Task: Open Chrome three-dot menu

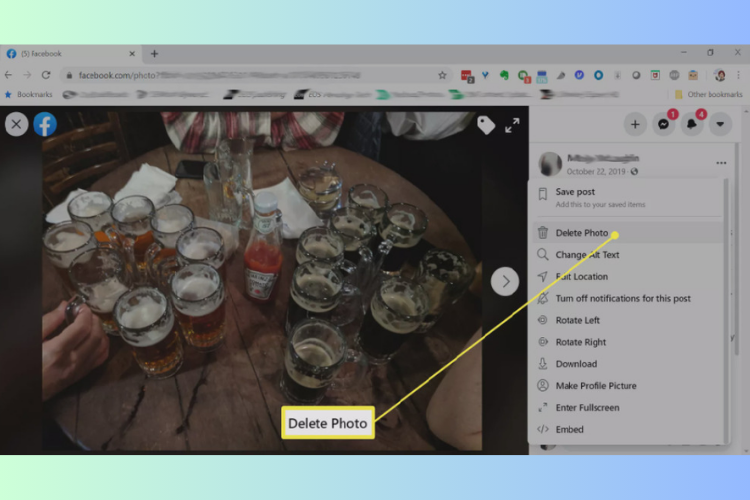Action: coord(739,75)
